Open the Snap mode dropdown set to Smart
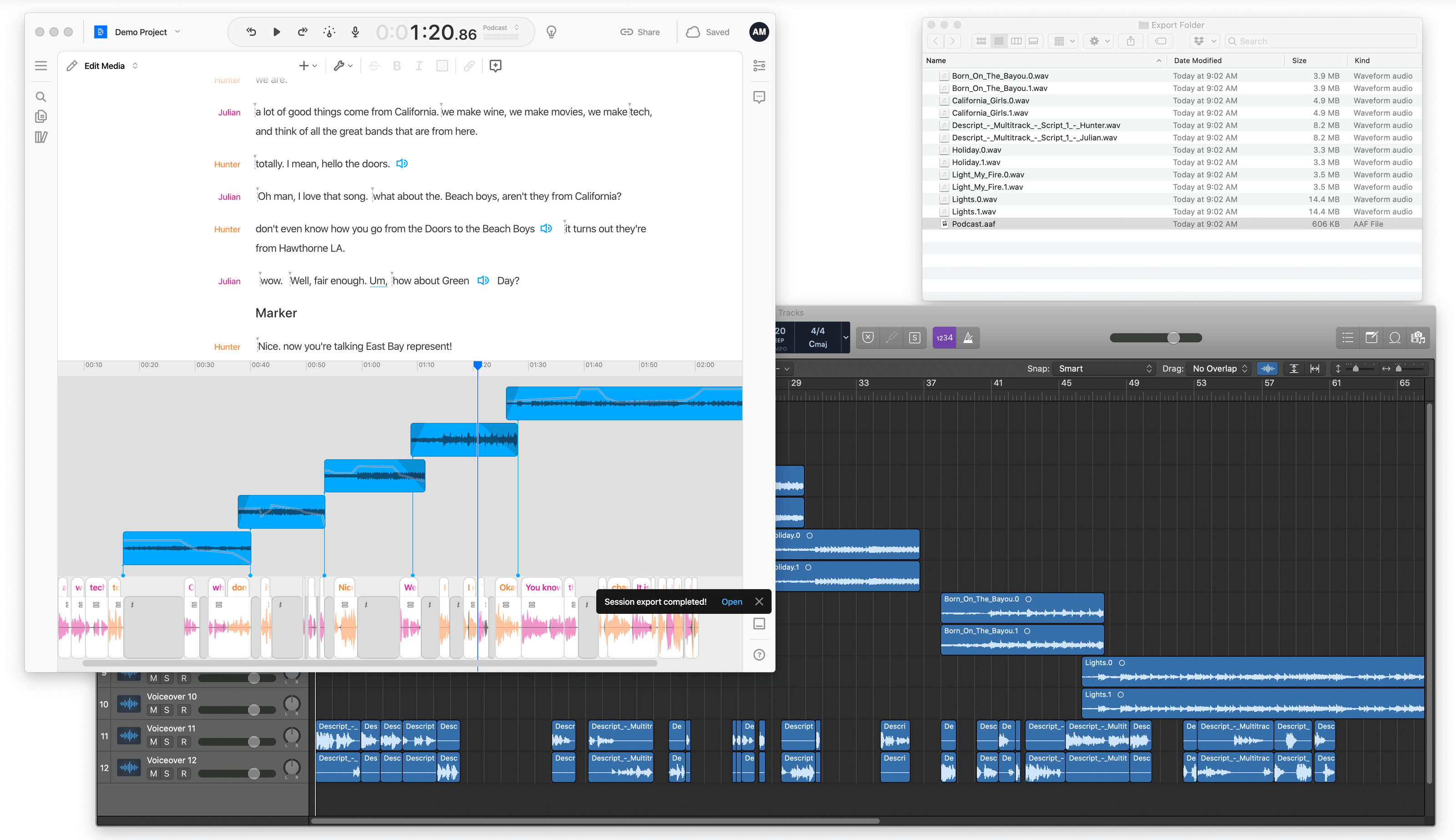Viewport: 1456px width, 840px height. click(x=1103, y=368)
